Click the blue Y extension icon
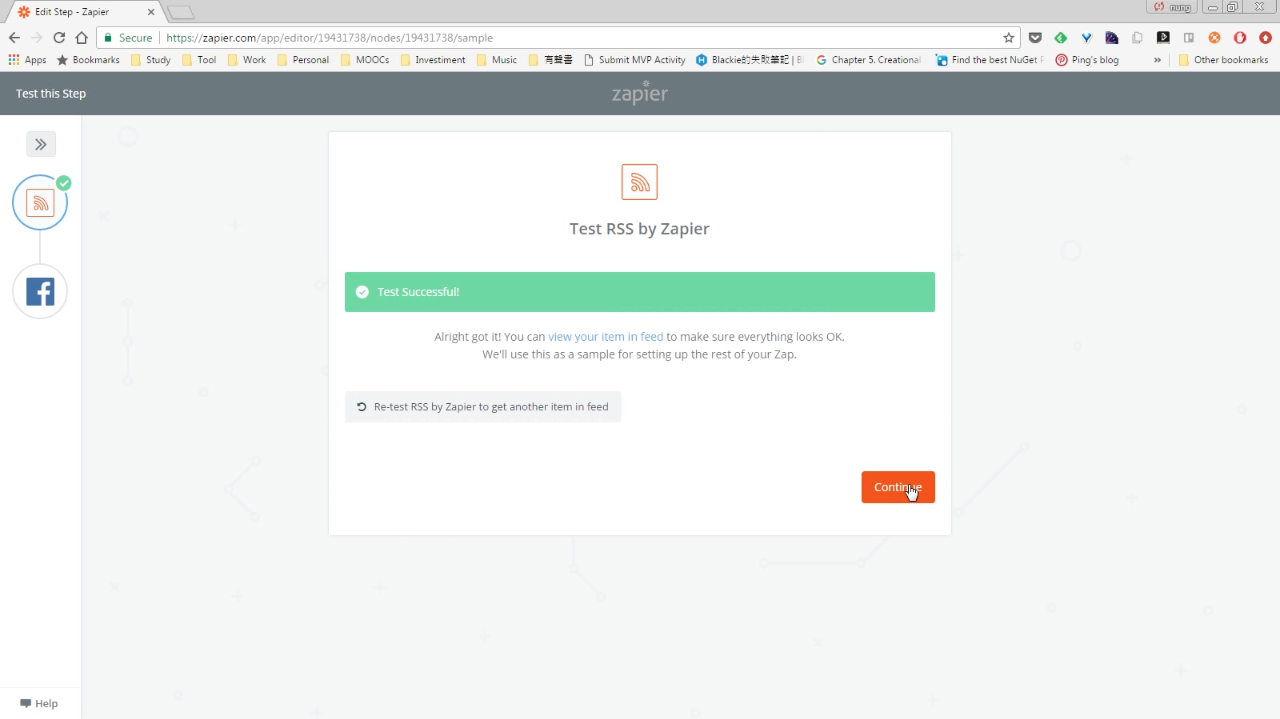The height and width of the screenshot is (719, 1280). point(1086,38)
